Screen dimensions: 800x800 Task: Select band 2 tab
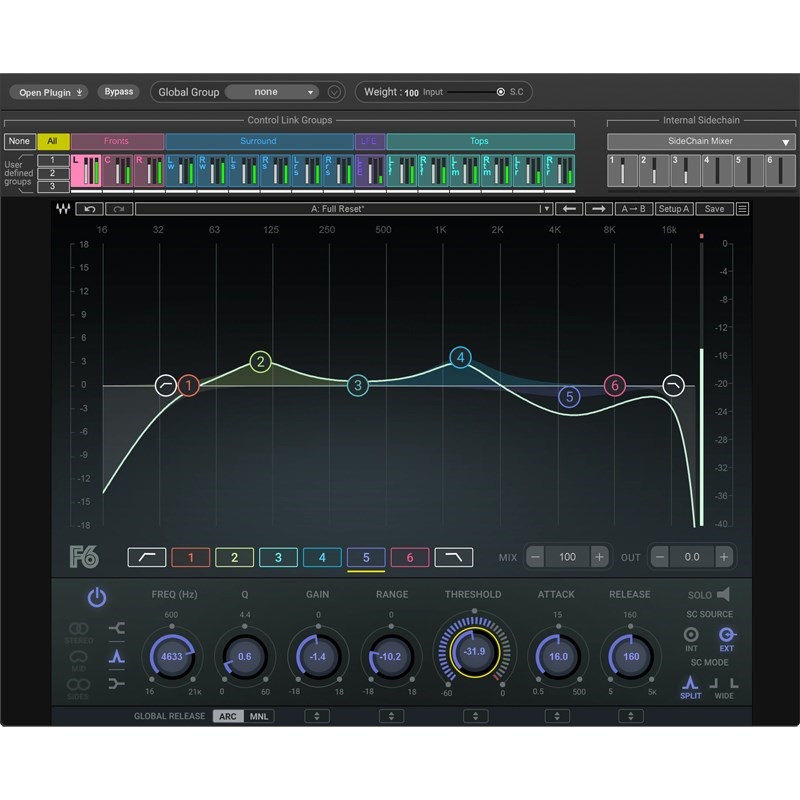coord(235,557)
